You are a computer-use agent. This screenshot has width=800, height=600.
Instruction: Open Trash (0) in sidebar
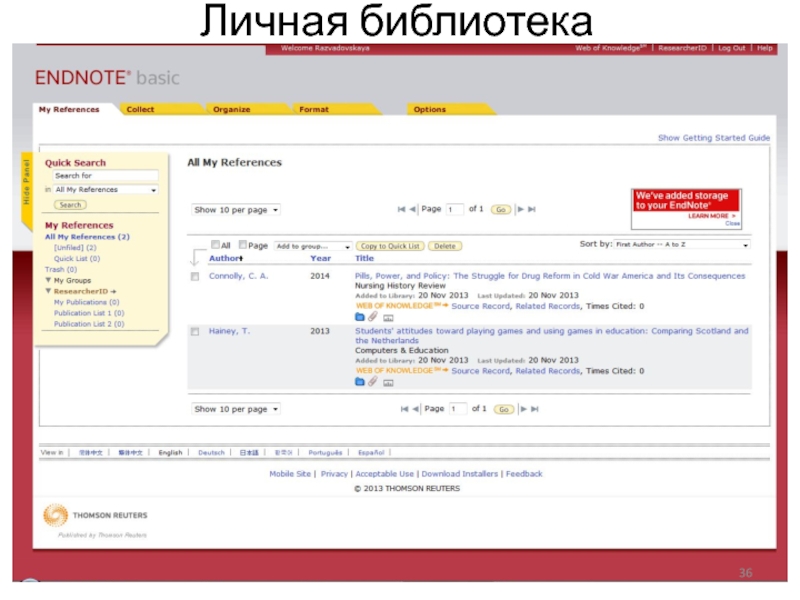tap(61, 269)
